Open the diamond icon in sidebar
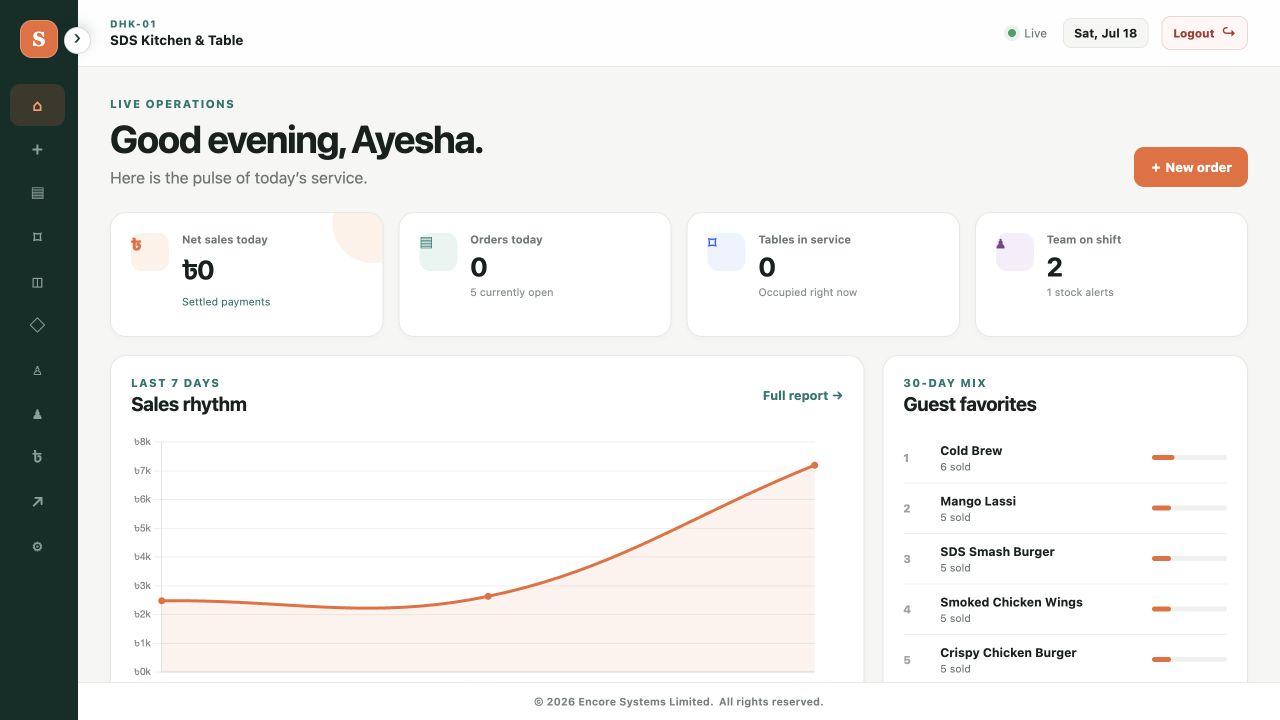The height and width of the screenshot is (720, 1280). click(38, 325)
